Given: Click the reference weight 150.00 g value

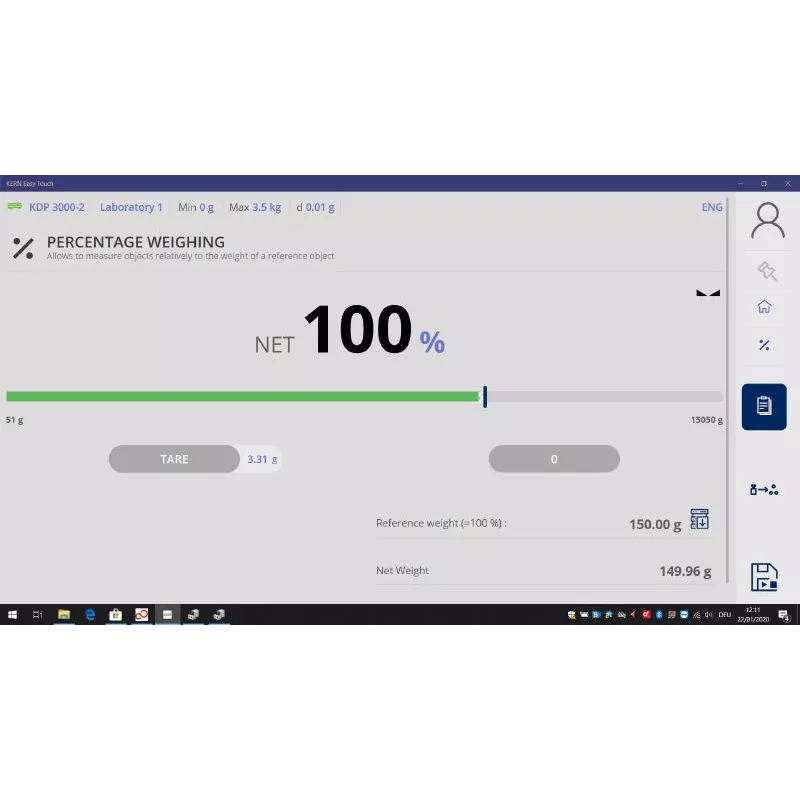Looking at the screenshot, I should click(x=655, y=524).
